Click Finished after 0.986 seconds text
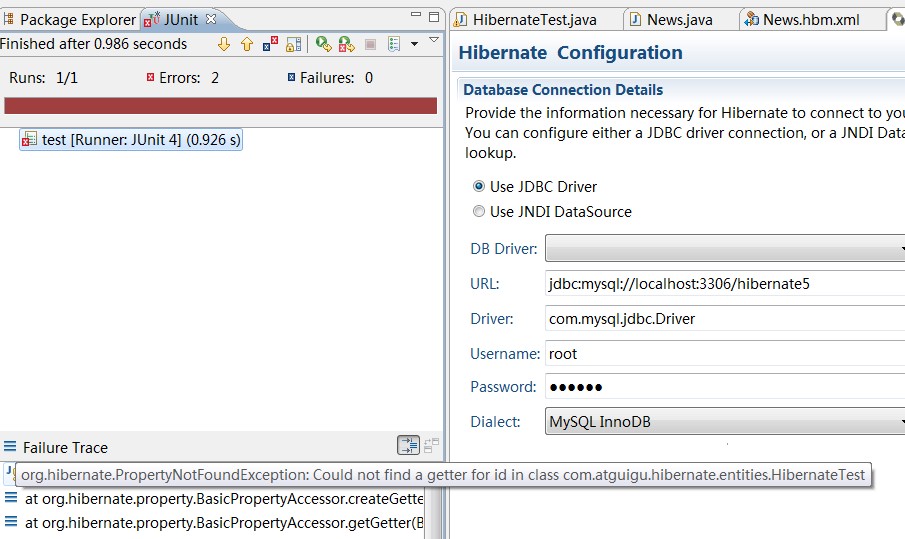Viewport: 905px width, 539px height. coord(94,44)
